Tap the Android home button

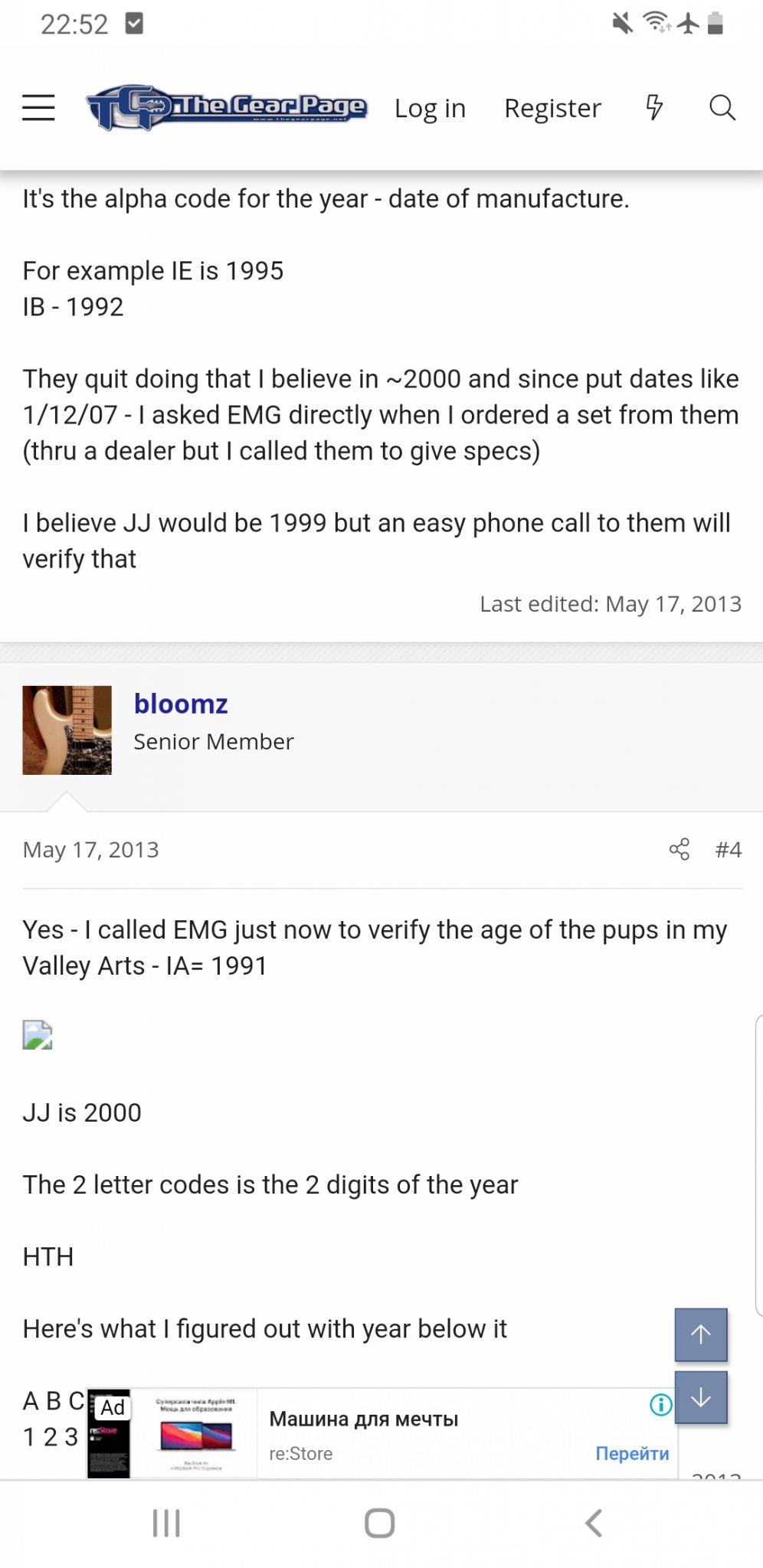tap(379, 1523)
